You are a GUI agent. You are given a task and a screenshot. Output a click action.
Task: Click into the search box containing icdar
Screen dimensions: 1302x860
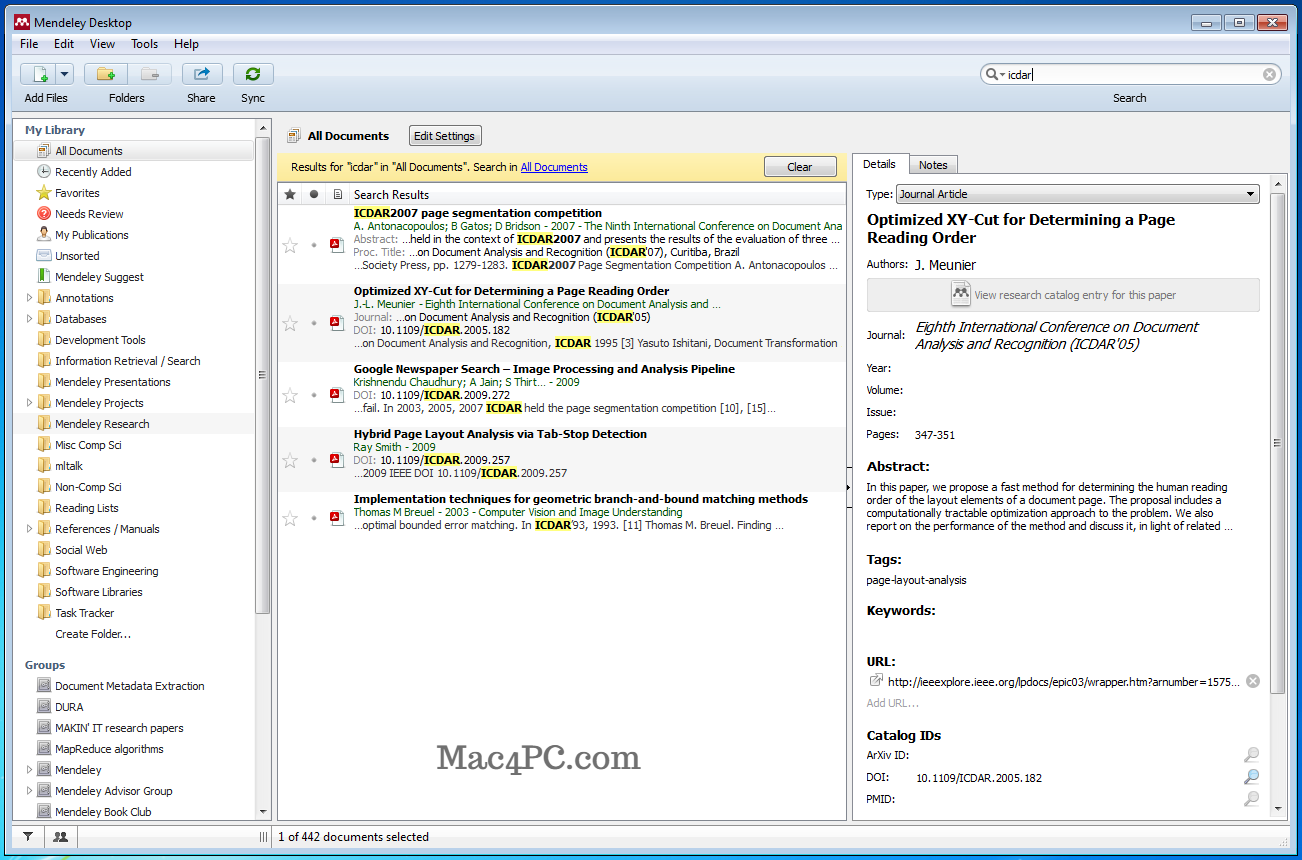[1130, 74]
